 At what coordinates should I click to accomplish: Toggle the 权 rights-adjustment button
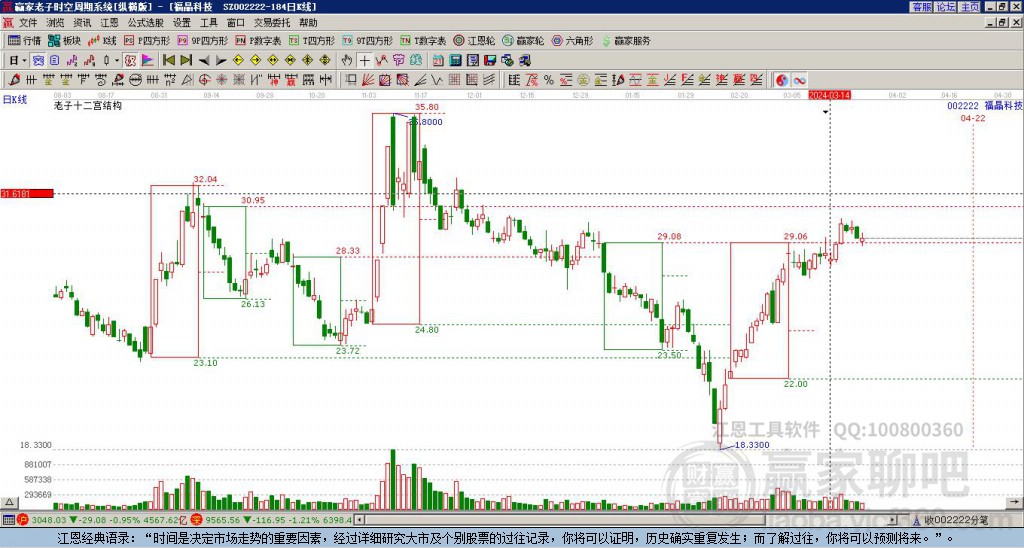tap(130, 61)
